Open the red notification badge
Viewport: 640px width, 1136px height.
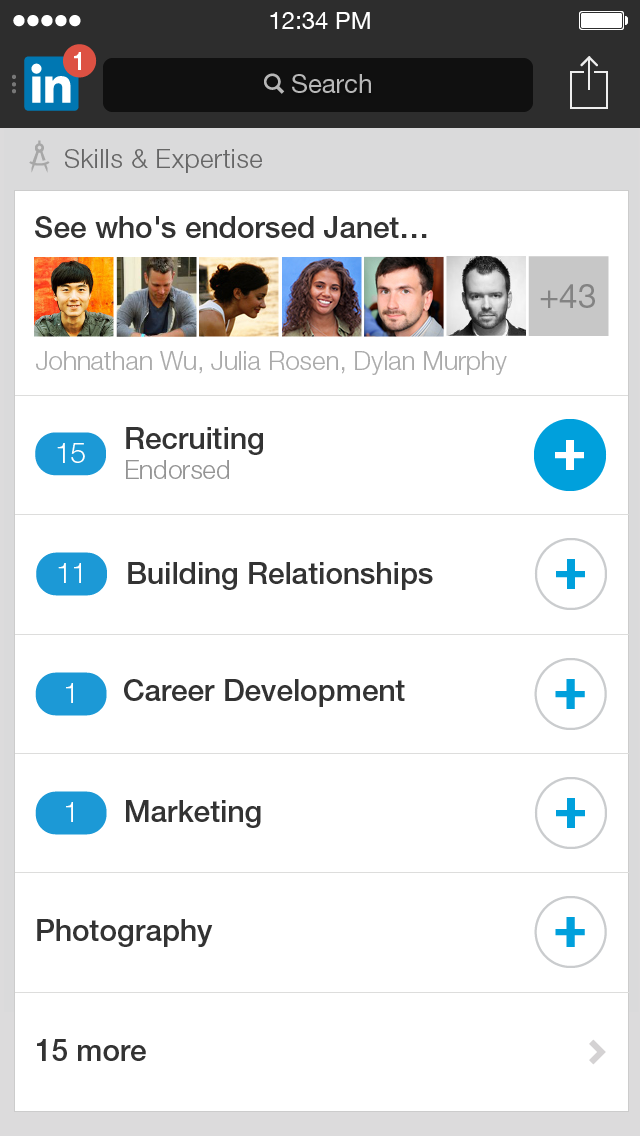click(x=78, y=62)
